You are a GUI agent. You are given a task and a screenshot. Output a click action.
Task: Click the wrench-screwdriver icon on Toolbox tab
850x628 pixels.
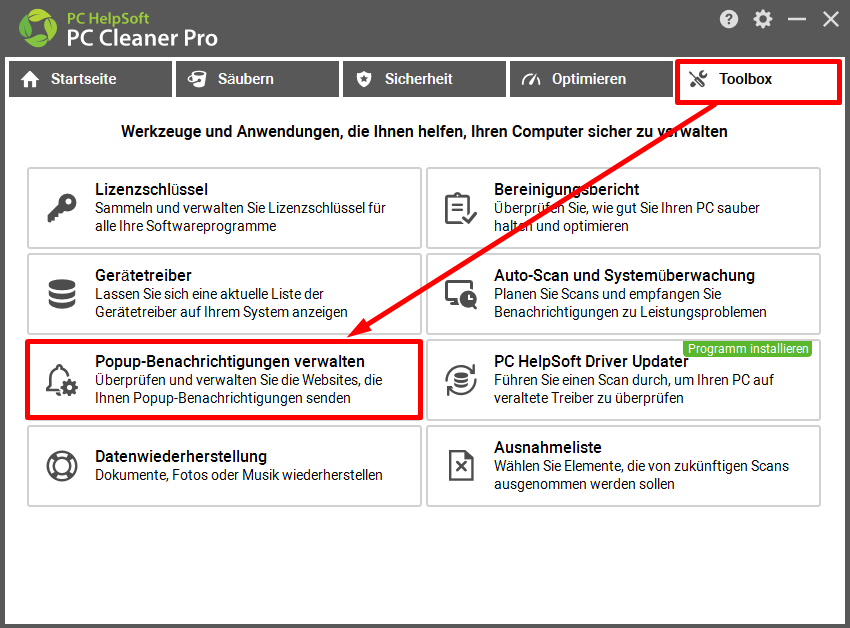click(698, 79)
